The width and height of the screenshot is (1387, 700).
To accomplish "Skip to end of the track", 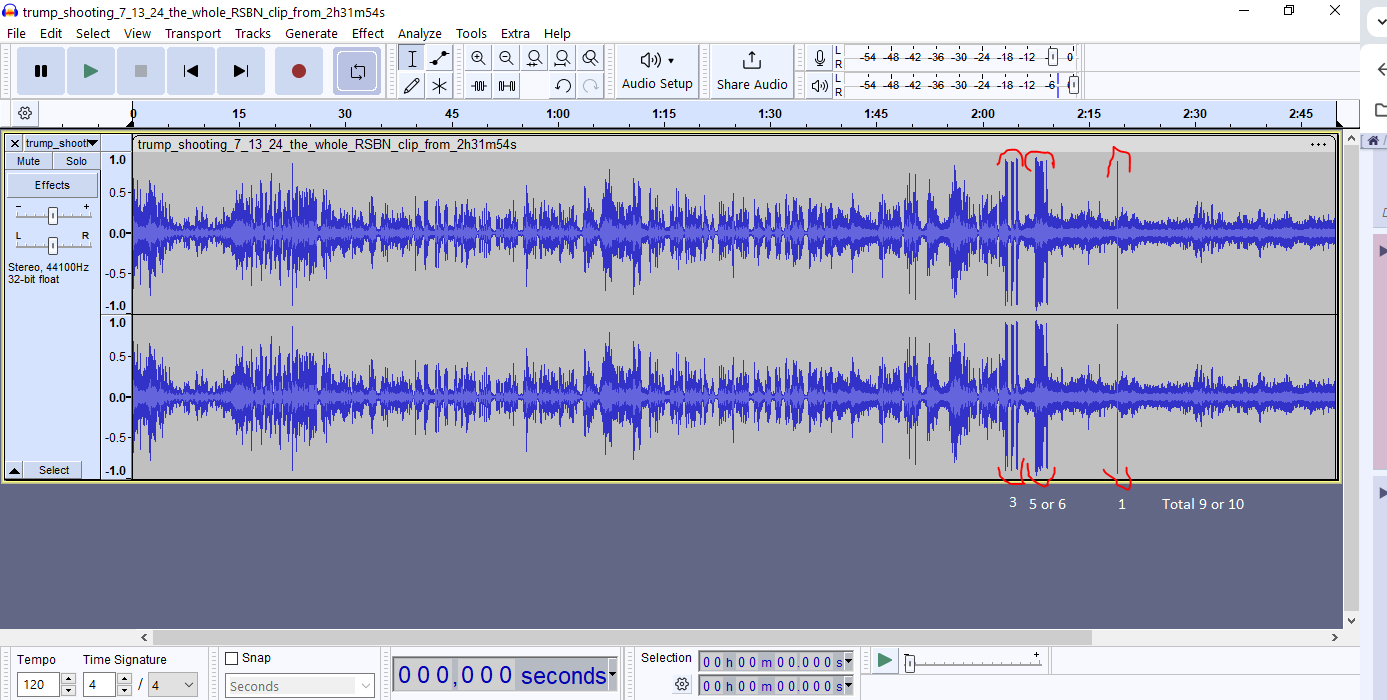I will (x=241, y=71).
